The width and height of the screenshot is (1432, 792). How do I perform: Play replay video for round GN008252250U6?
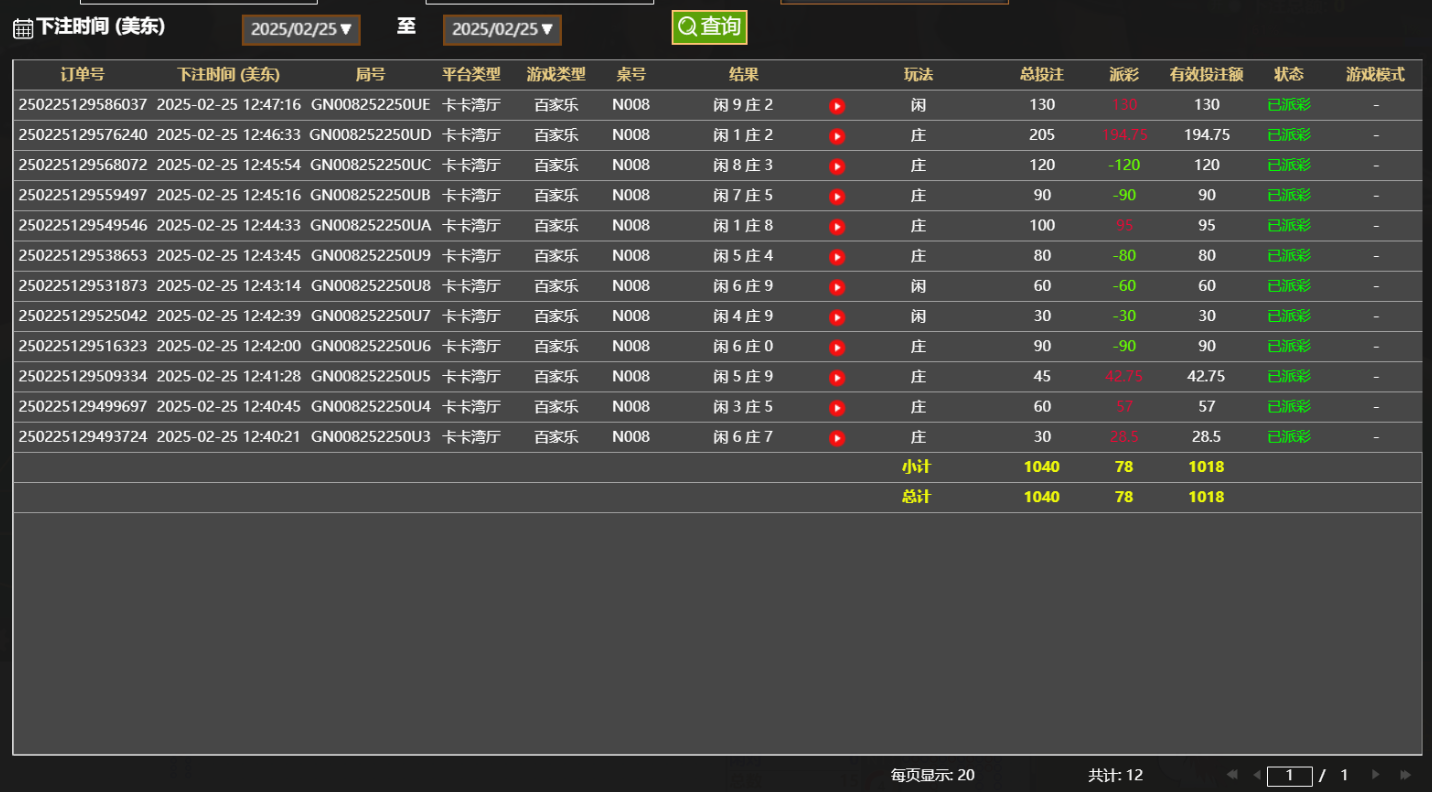pos(837,348)
